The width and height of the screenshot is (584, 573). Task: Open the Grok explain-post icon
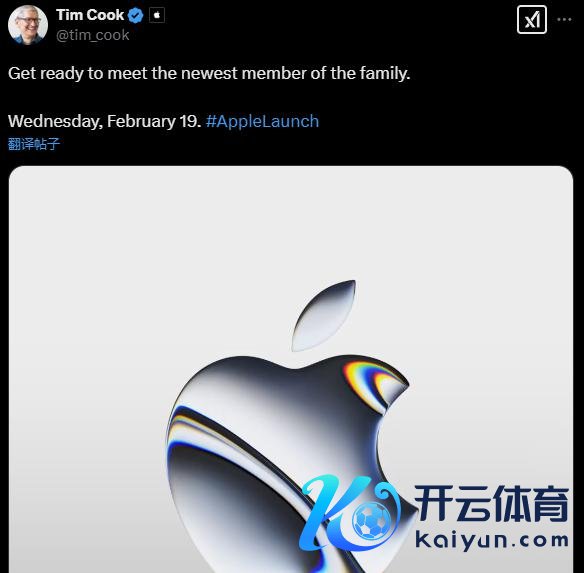[531, 20]
